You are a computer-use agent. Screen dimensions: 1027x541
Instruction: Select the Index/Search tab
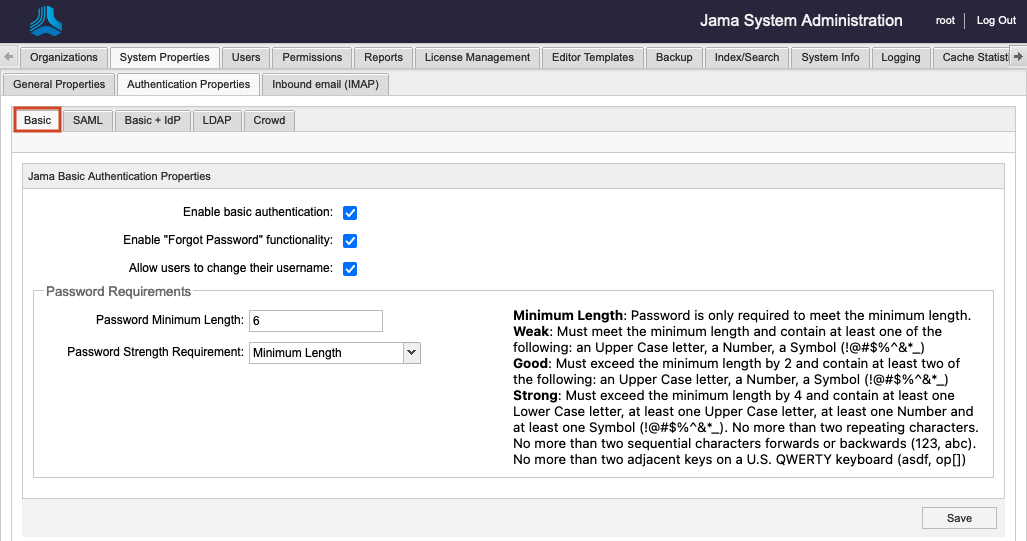747,58
